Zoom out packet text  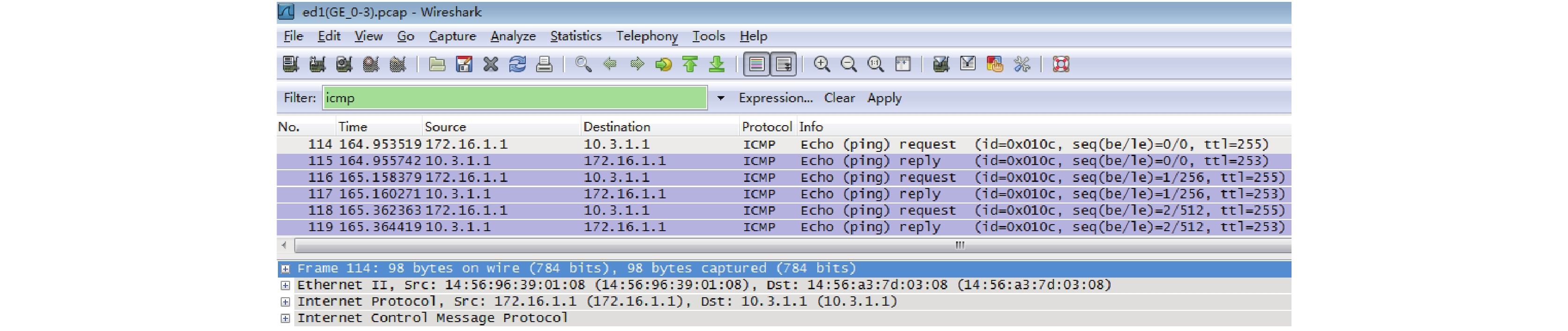pos(849,64)
